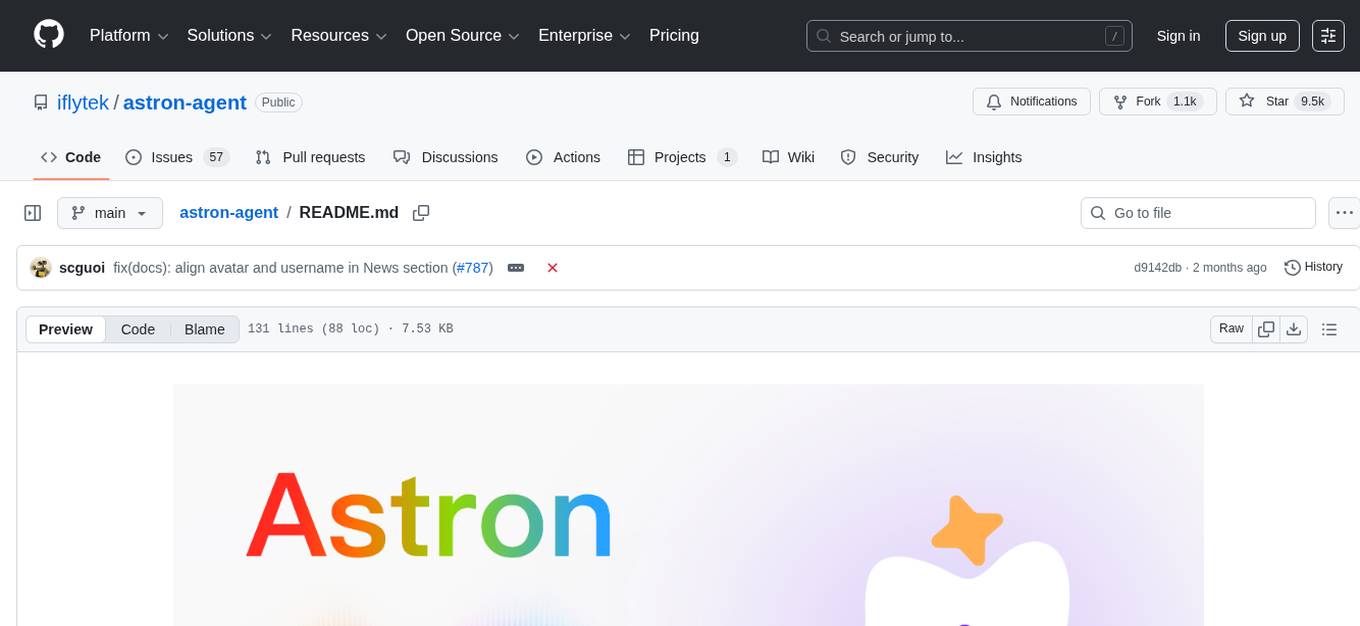Download the raw README.md file
1360x626 pixels.
pyautogui.click(x=1294, y=328)
